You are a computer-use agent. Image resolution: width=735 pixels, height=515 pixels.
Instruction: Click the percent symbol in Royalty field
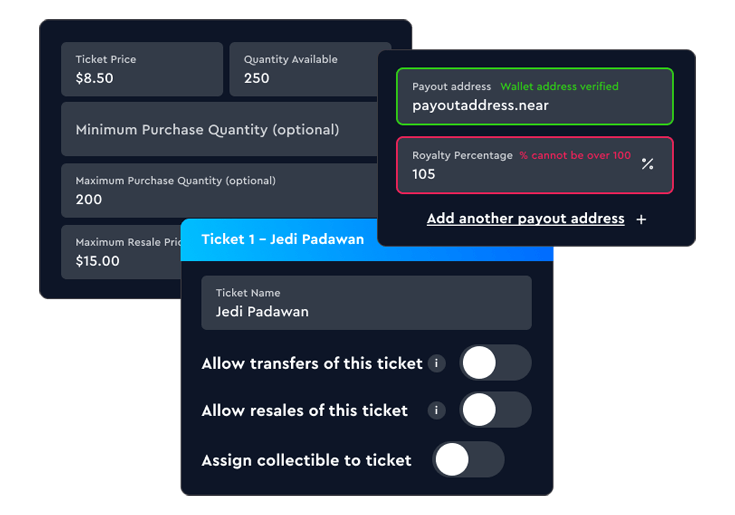tap(647, 164)
